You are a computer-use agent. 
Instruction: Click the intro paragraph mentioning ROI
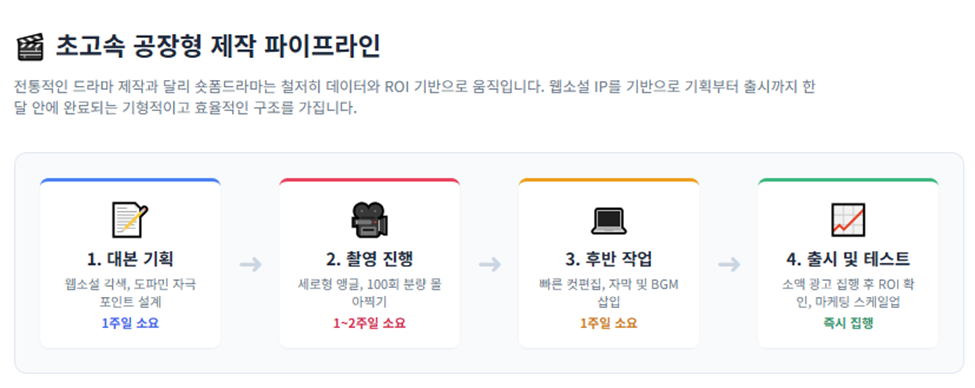414,98
